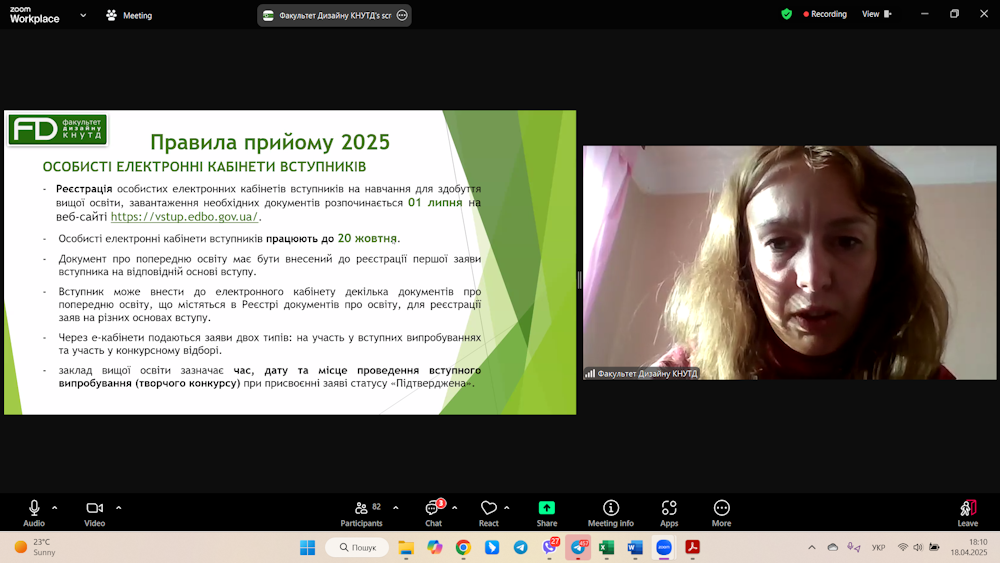Open Viber with 27 notifications
Screen dimensions: 1000x563
pyautogui.click(x=550, y=546)
